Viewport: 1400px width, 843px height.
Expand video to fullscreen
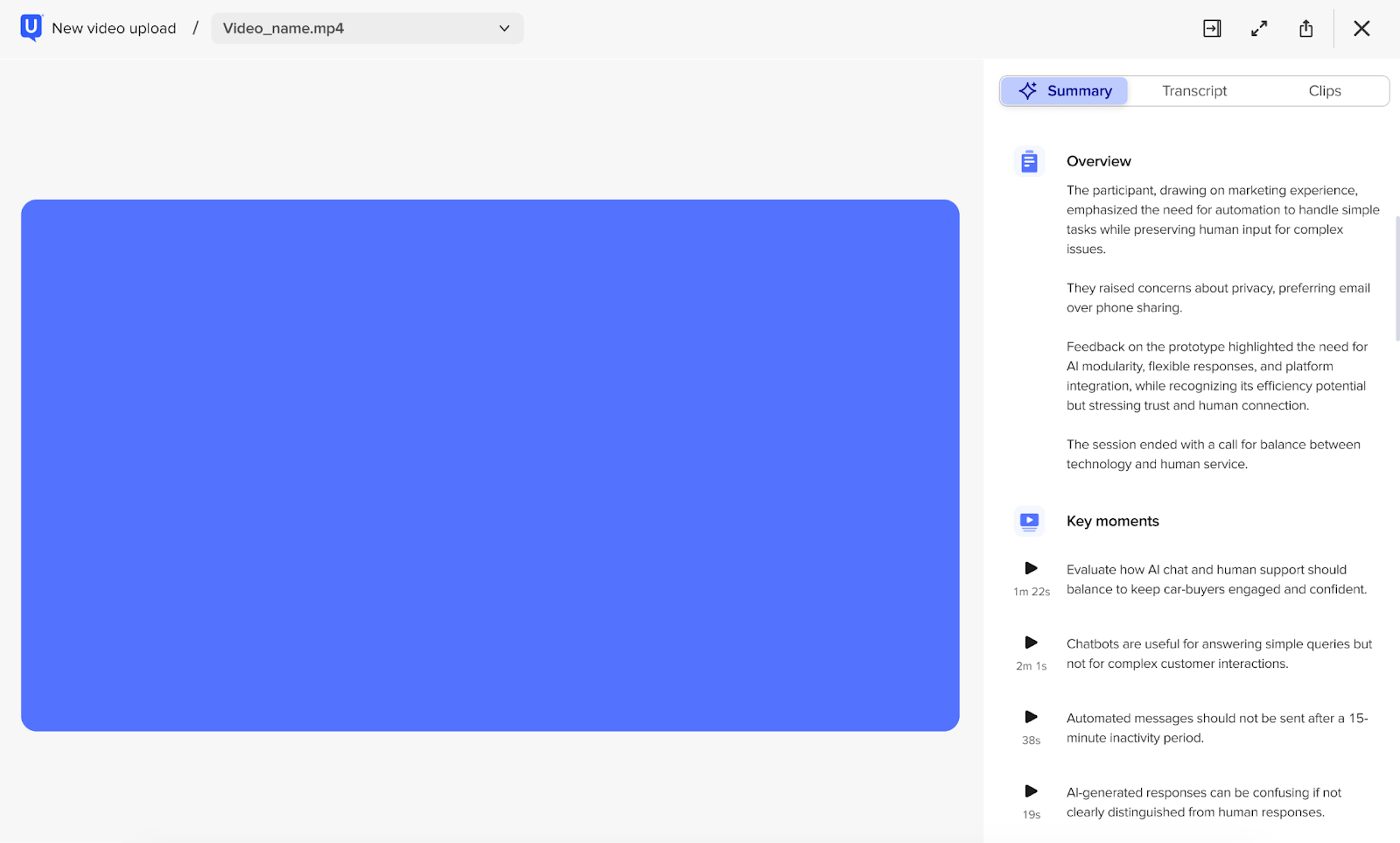tap(1259, 29)
